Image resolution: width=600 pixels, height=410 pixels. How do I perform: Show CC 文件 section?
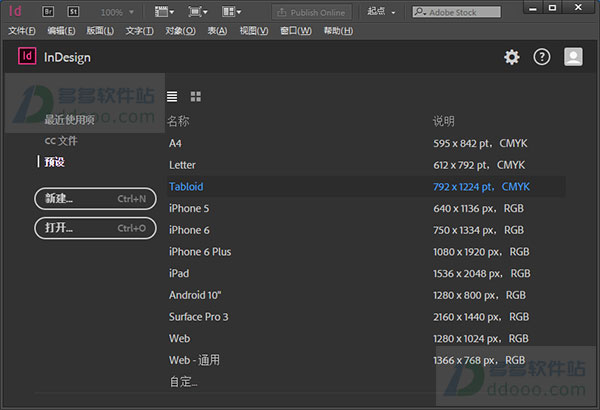[61, 141]
